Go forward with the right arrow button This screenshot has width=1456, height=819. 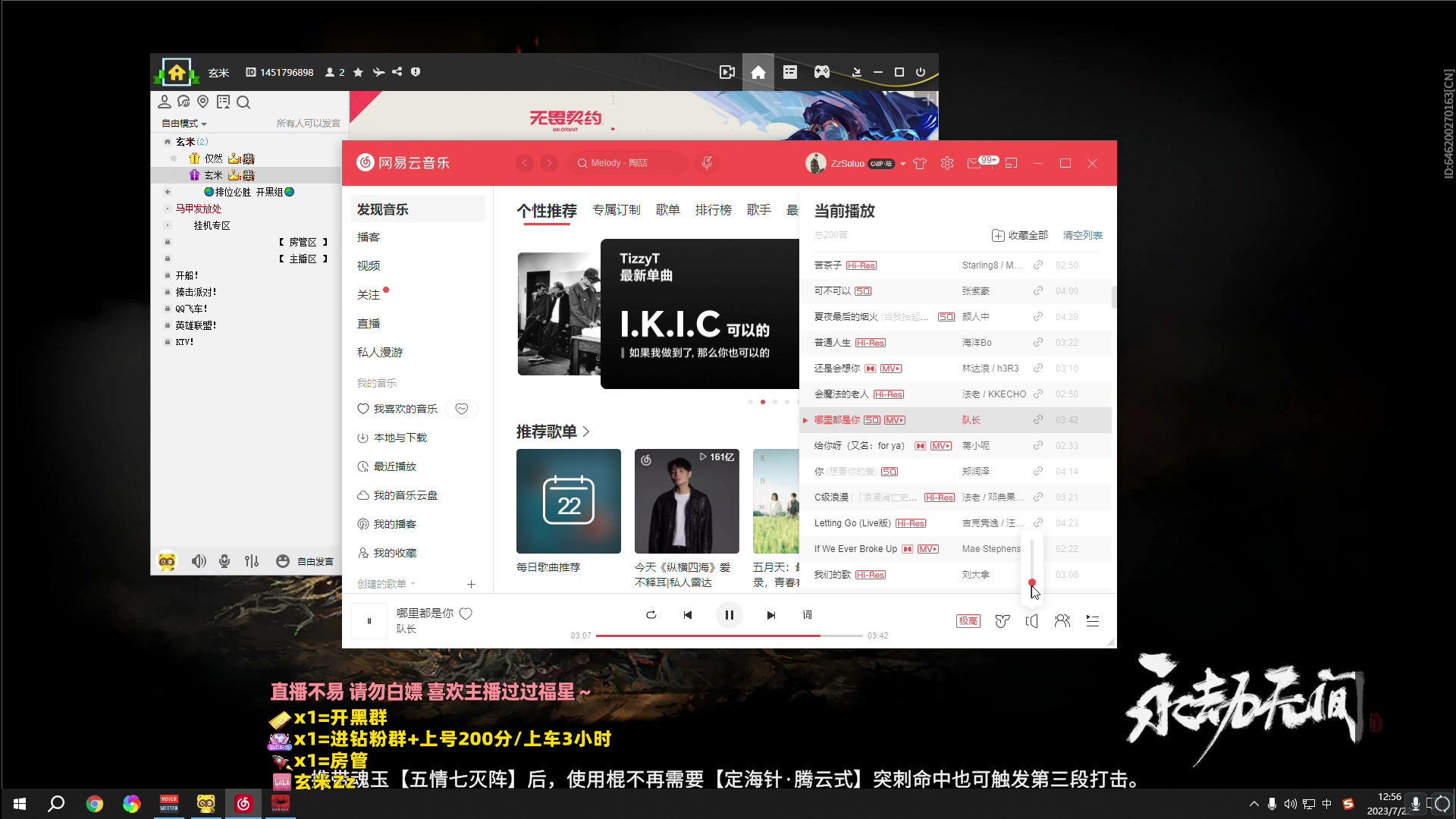pyautogui.click(x=550, y=163)
